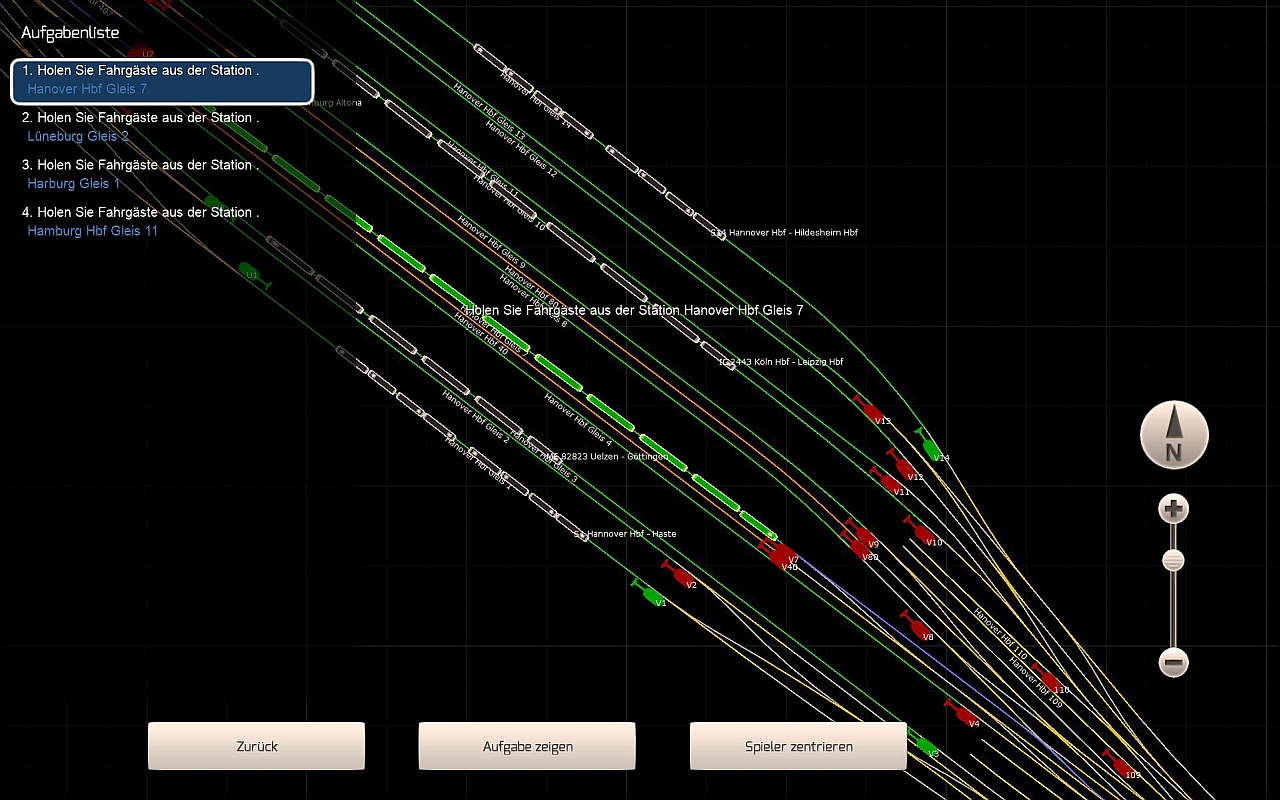Screen dimensions: 1280x800
Task: Click the Spieler zentrieren button
Action: pos(798,746)
